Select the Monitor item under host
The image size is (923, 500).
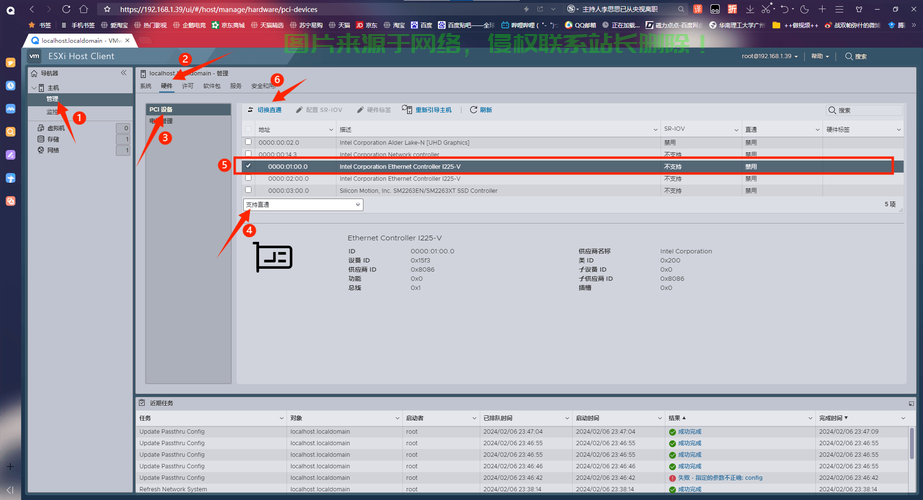[x=52, y=112]
